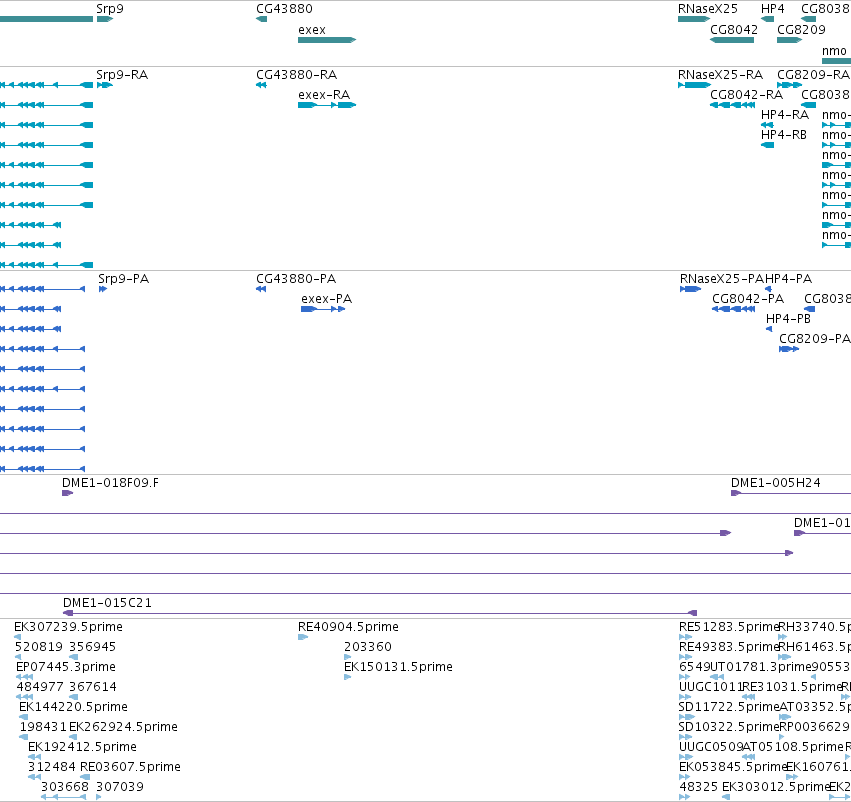The width and height of the screenshot is (851, 802).
Task: Select the exex-RA transcript glyph
Action: [x=327, y=105]
